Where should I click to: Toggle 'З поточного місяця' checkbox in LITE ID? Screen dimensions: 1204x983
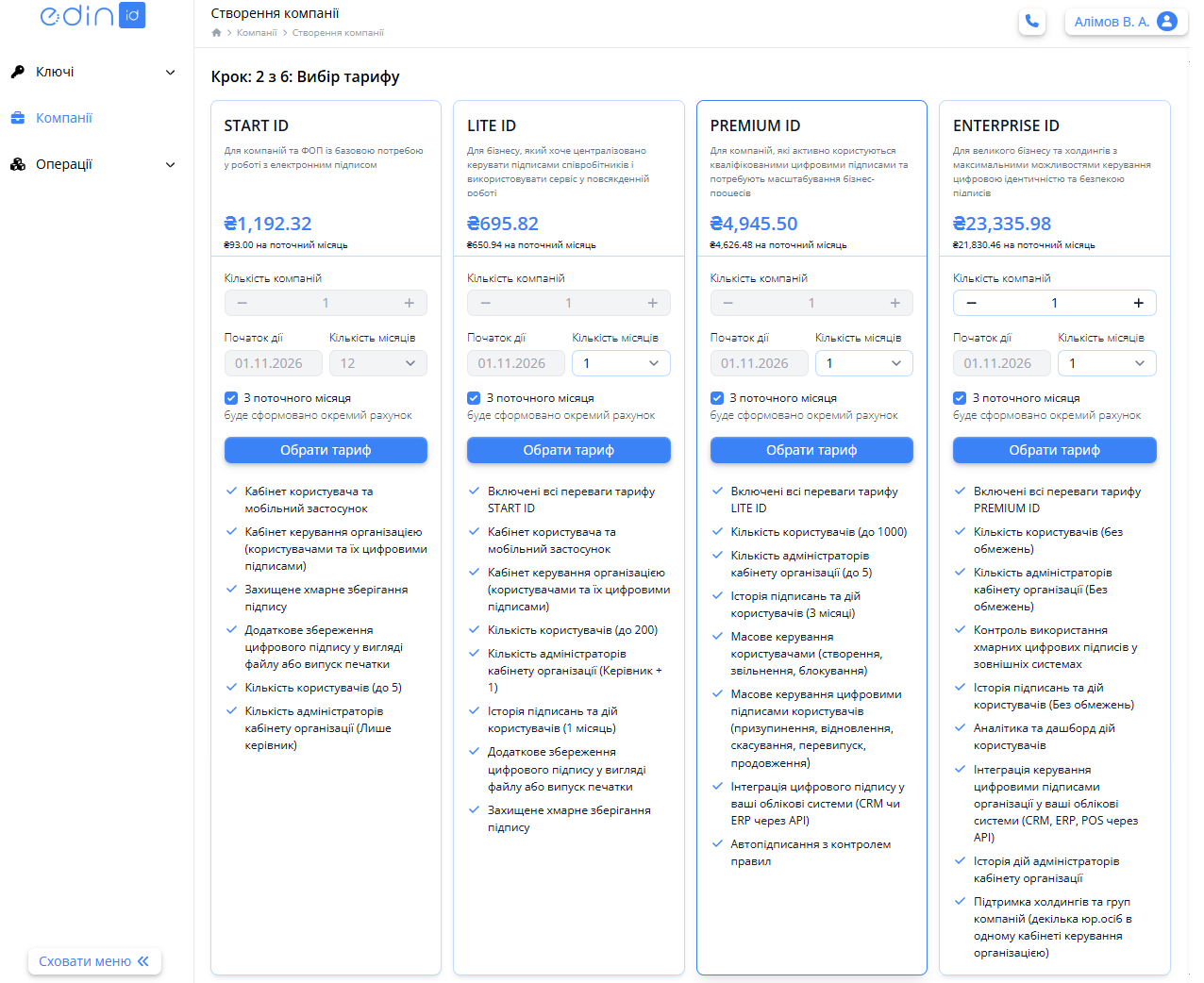[x=474, y=398]
